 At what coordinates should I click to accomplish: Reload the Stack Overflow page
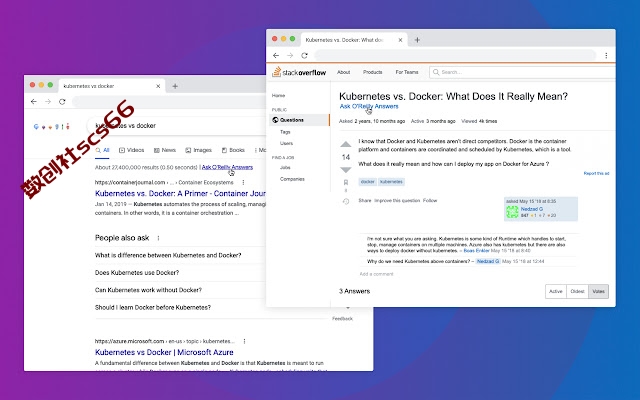click(x=304, y=56)
